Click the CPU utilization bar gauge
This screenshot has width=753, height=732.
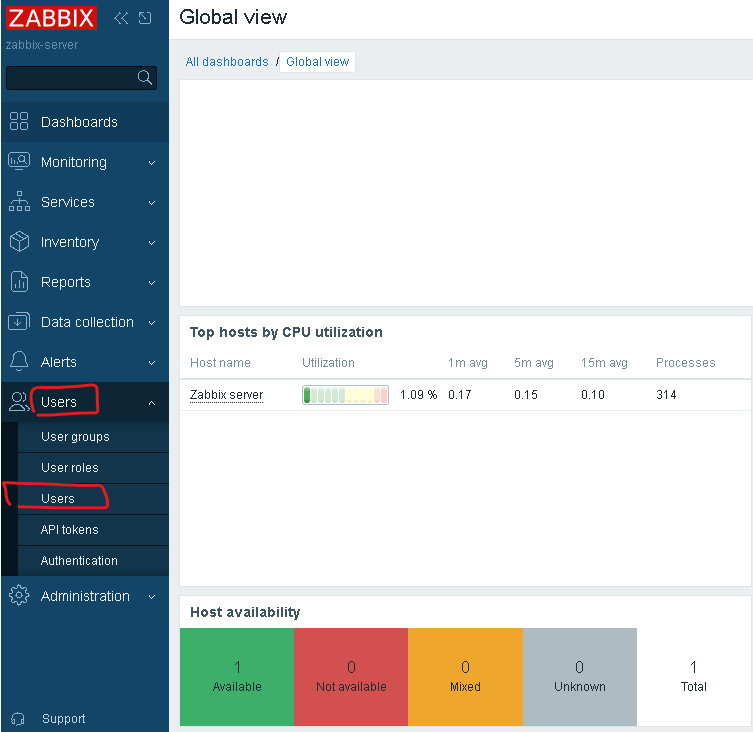[345, 395]
